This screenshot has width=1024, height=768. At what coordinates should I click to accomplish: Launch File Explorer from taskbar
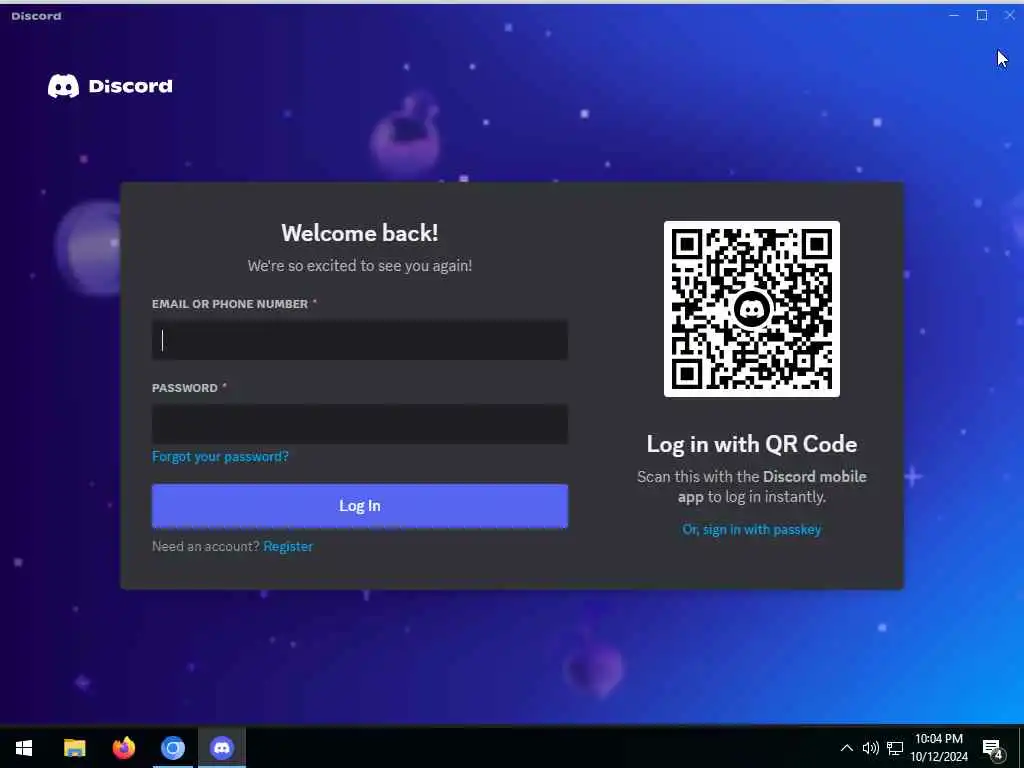[74, 748]
